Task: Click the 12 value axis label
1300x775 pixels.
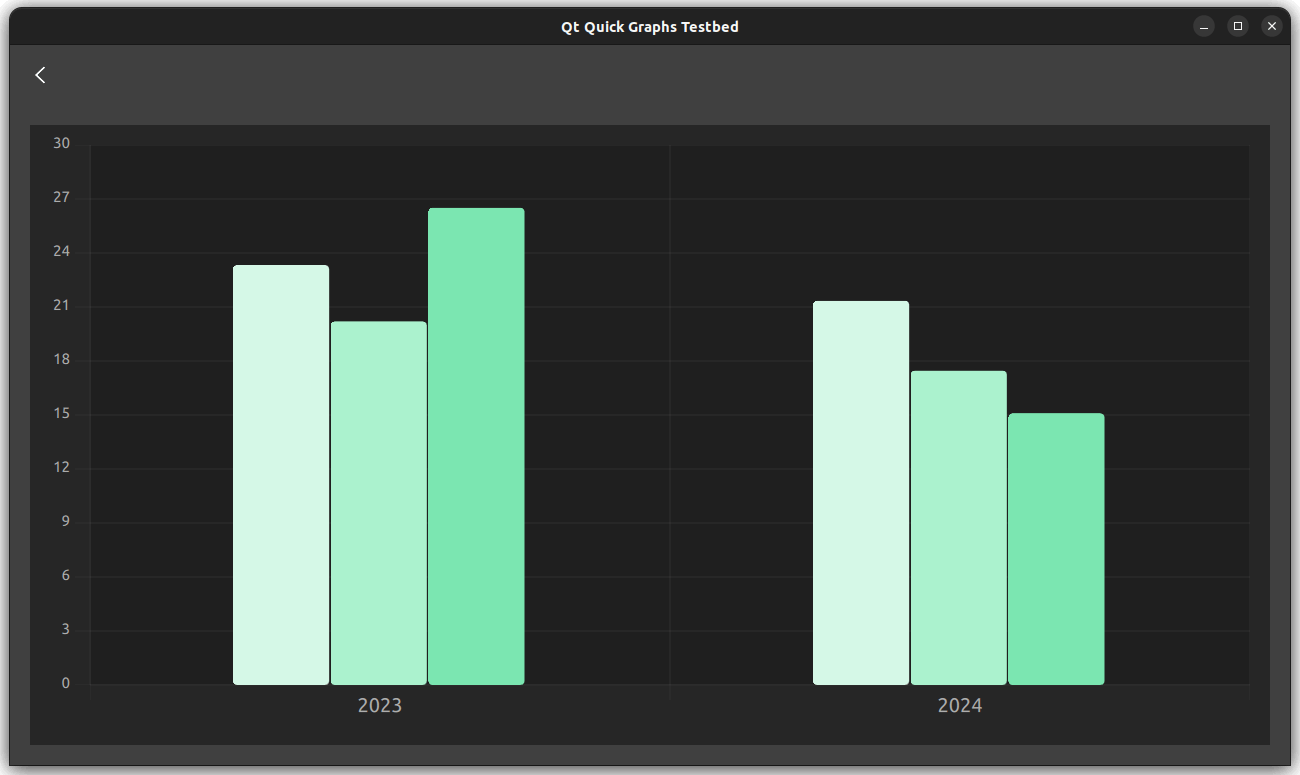Action: [x=62, y=468]
